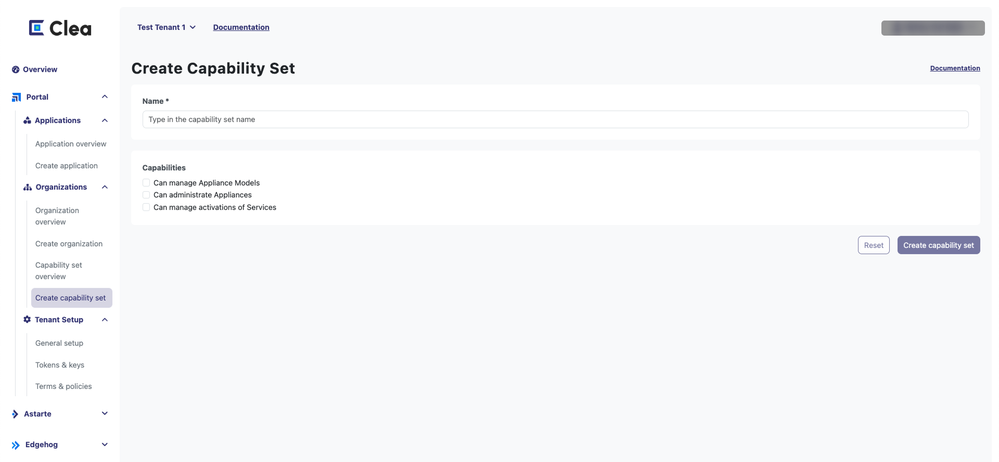
Task: Click the Reset button
Action: pos(873,245)
